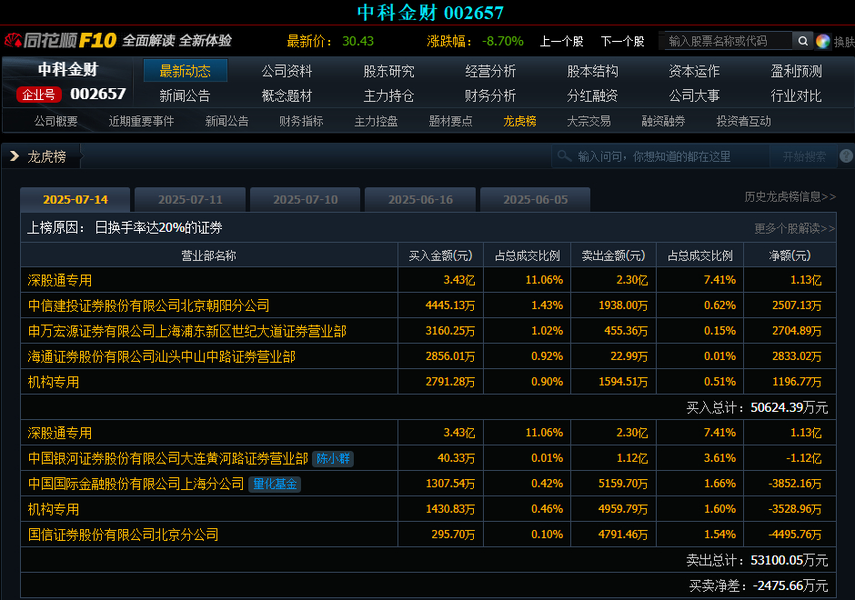Expand 历史龙虎榜信息 link
Image resolution: width=855 pixels, height=600 pixels.
point(790,197)
